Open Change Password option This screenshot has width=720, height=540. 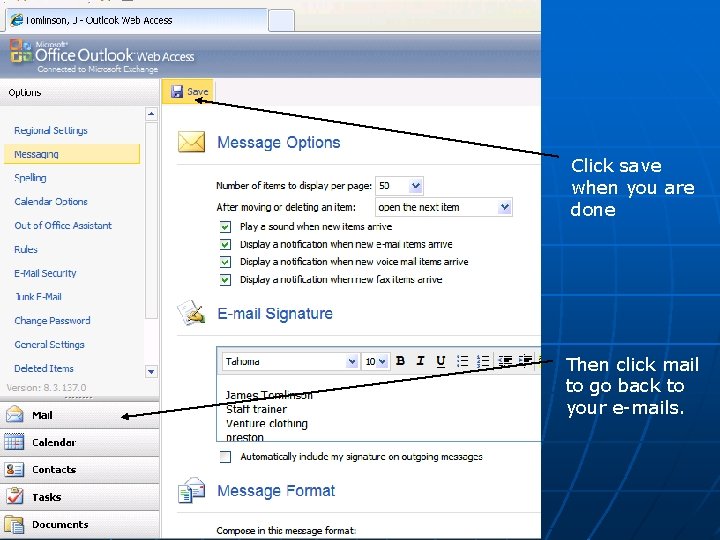(x=52, y=321)
